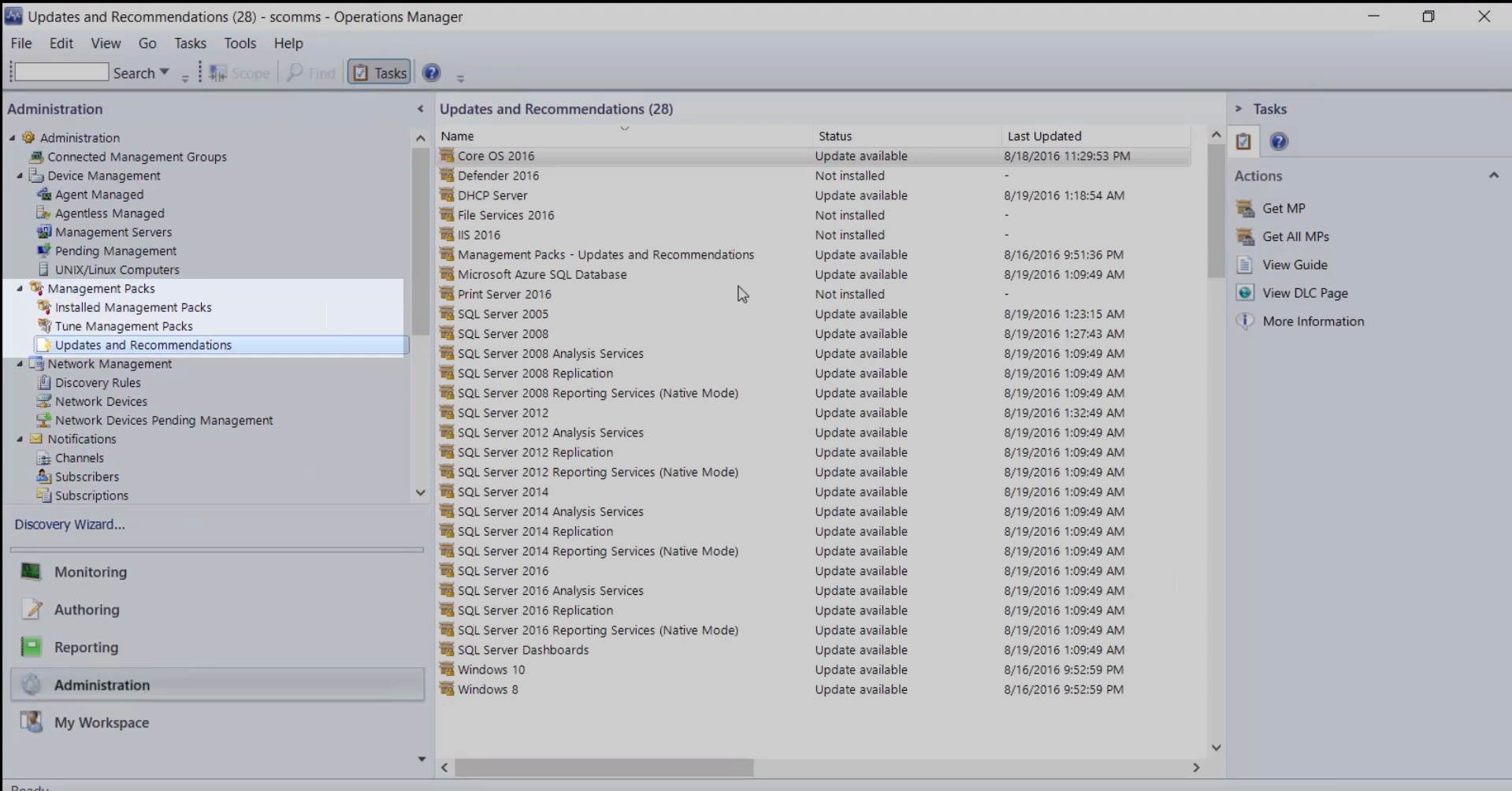The width and height of the screenshot is (1512, 791).
Task: Collapse the Actions section chevron
Action: (1493, 176)
